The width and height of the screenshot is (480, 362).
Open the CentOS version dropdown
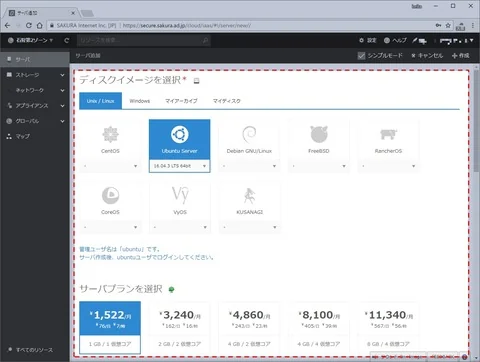(110, 166)
